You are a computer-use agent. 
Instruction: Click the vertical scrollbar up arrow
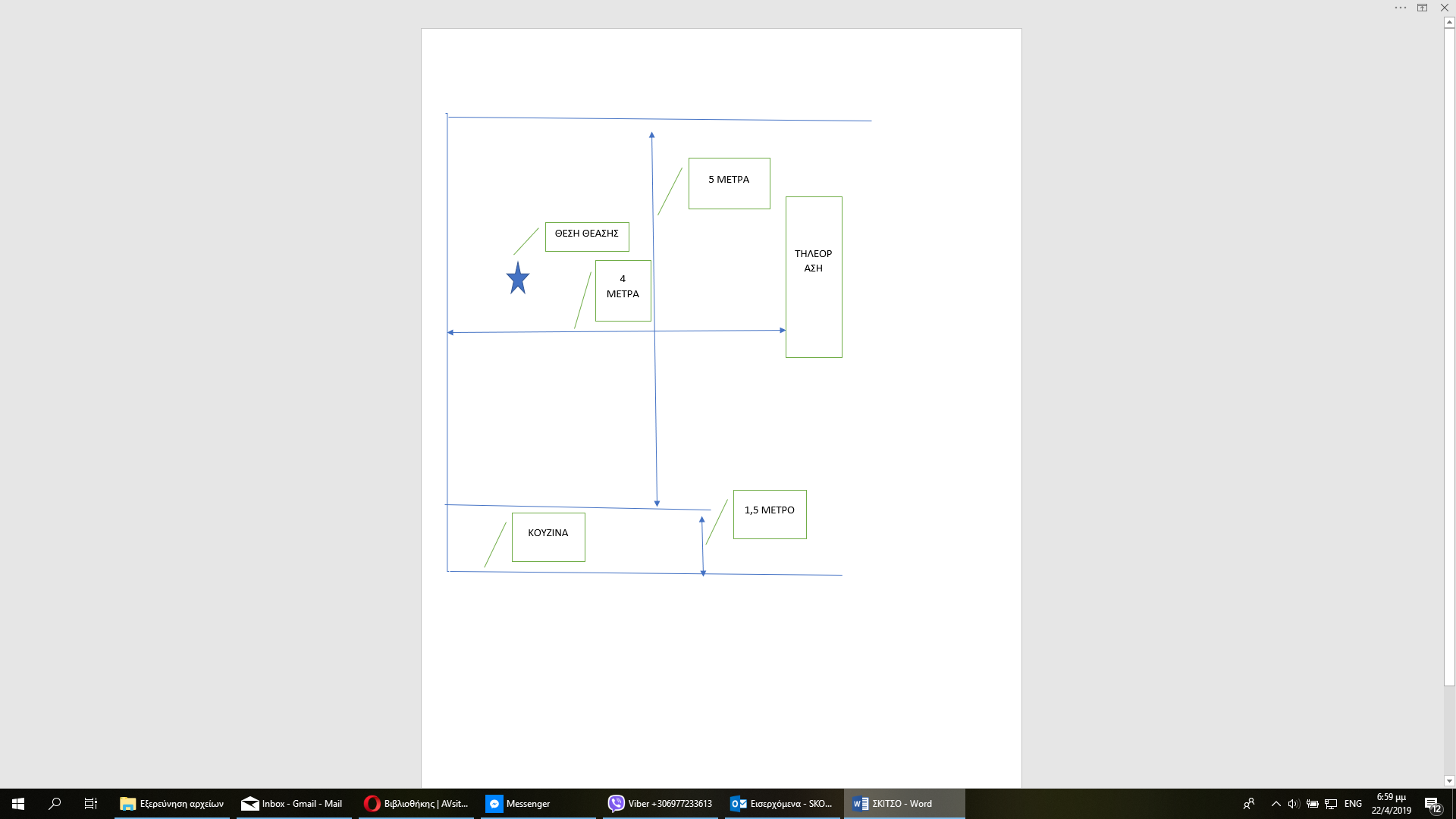tap(1449, 23)
